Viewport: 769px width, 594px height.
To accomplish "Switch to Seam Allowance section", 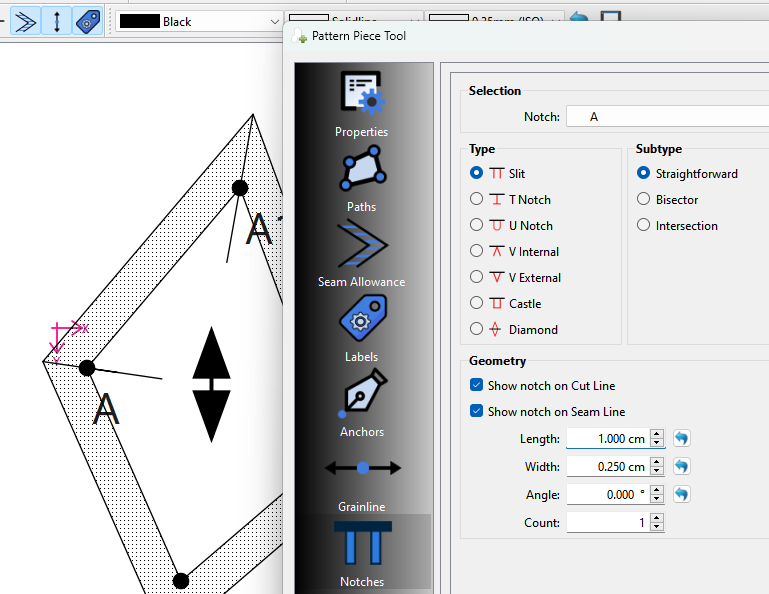I will coord(362,254).
